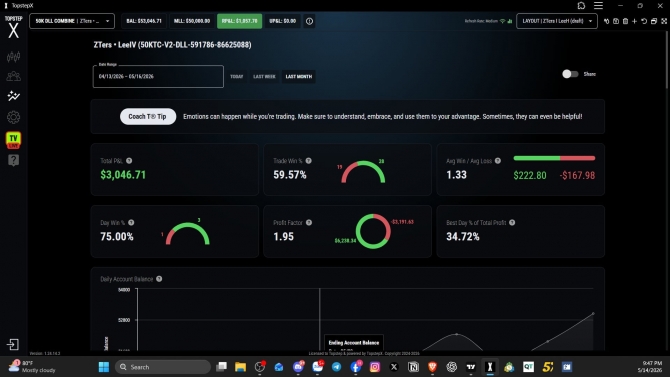Image resolution: width=670 pixels, height=377 pixels.
Task: Open the chat support icon in title bar
Action: (x=581, y=6)
